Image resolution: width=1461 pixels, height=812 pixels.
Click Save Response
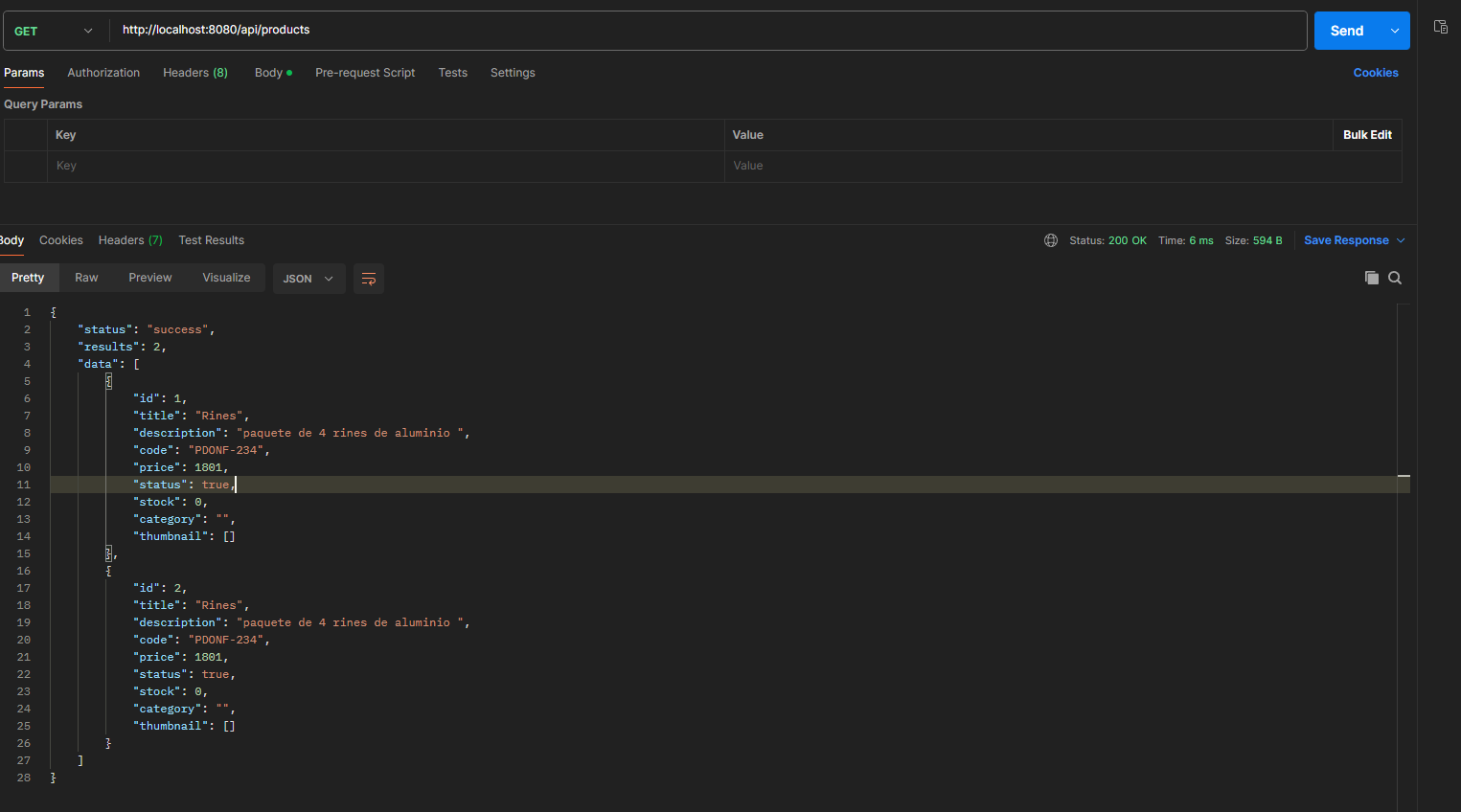[1346, 240]
